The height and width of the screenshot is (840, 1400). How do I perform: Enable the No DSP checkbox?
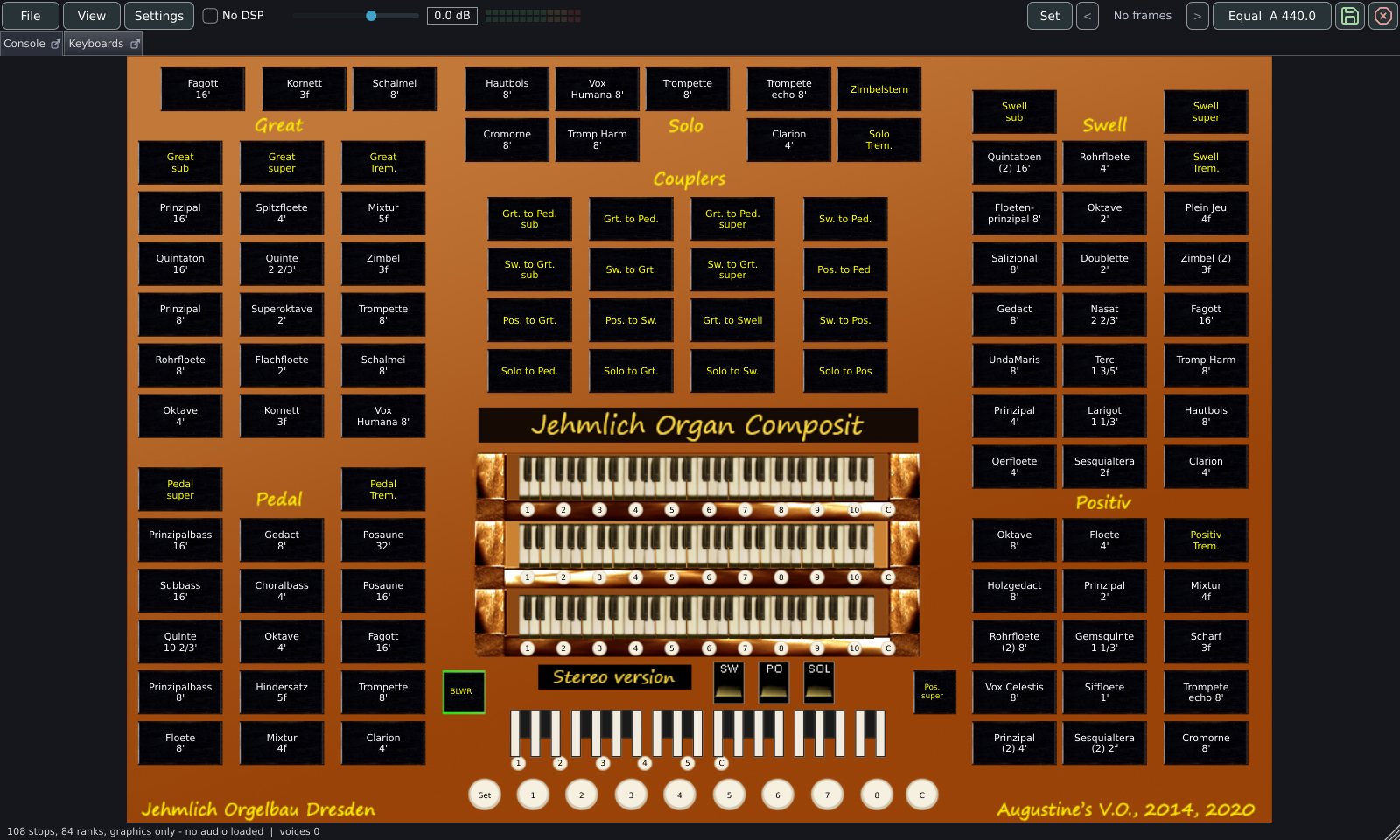pyautogui.click(x=211, y=16)
